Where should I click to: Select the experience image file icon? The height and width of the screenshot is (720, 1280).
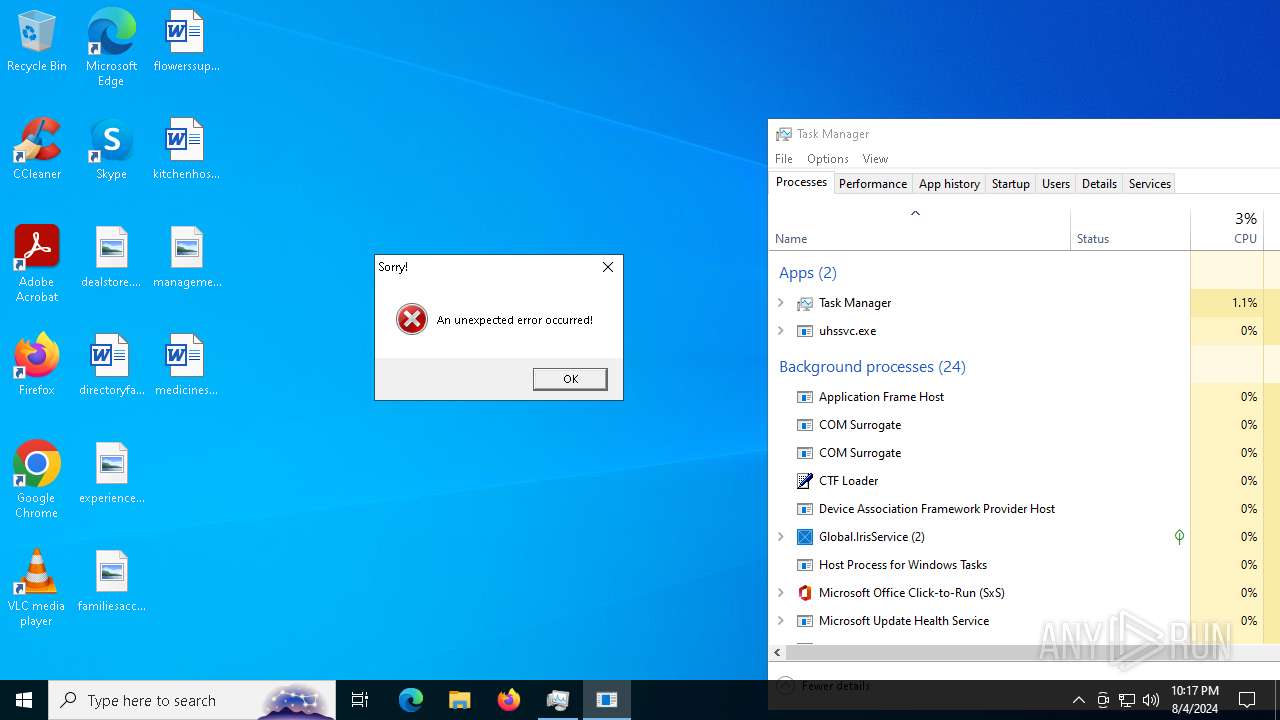pyautogui.click(x=111, y=473)
